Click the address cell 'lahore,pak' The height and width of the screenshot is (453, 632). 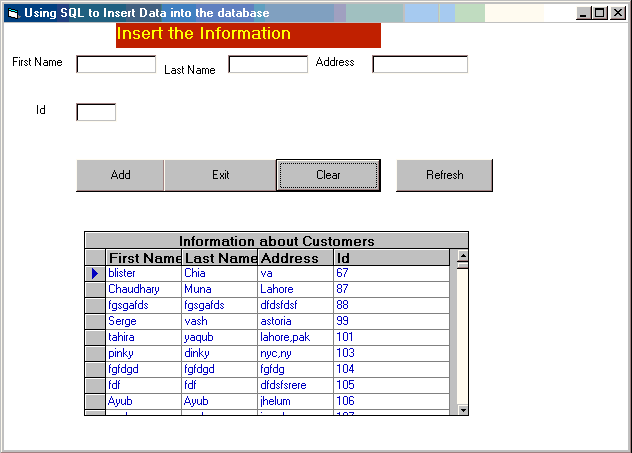(x=295, y=337)
